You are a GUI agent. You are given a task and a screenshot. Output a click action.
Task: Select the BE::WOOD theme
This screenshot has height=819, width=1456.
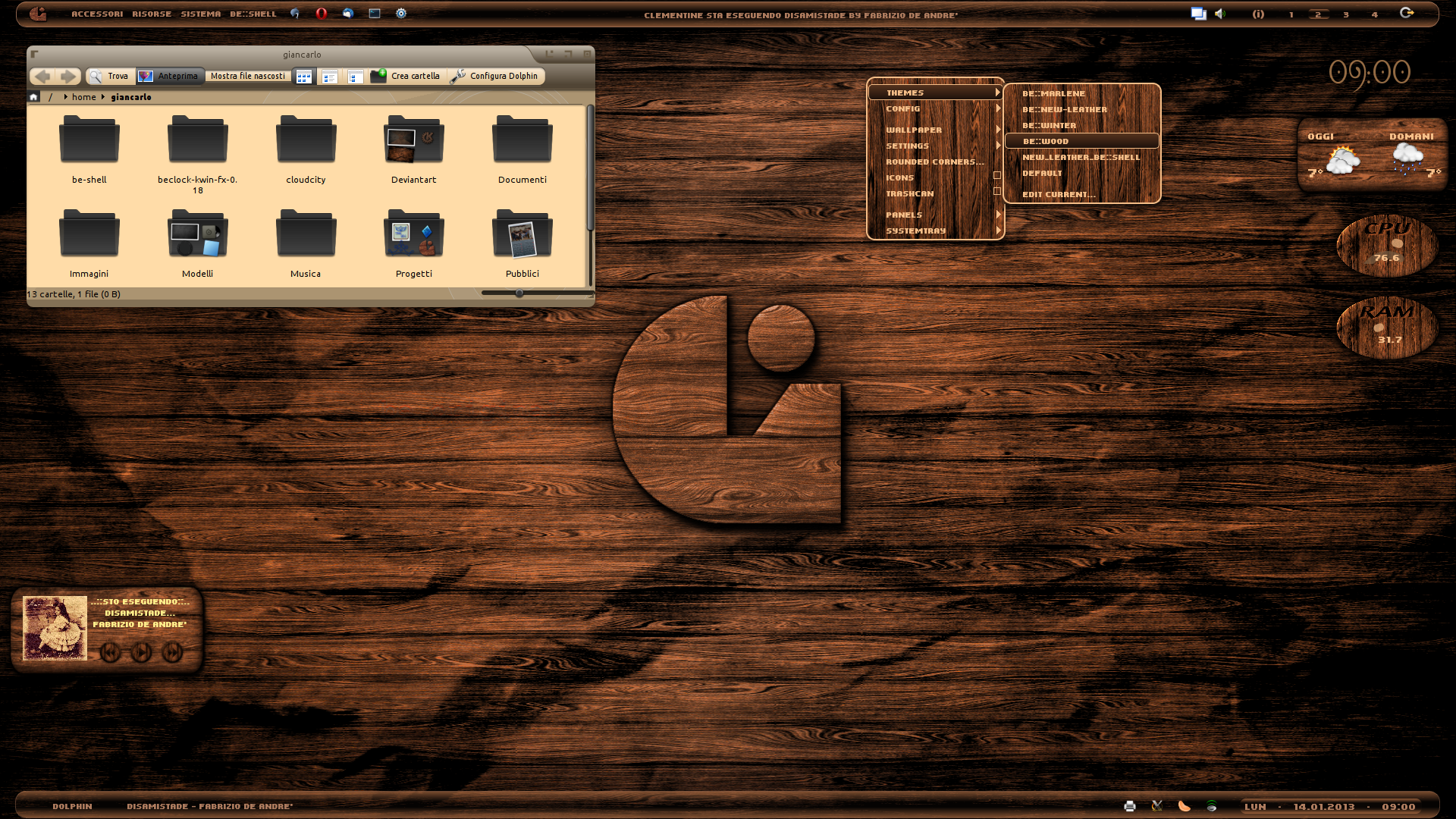click(x=1082, y=141)
